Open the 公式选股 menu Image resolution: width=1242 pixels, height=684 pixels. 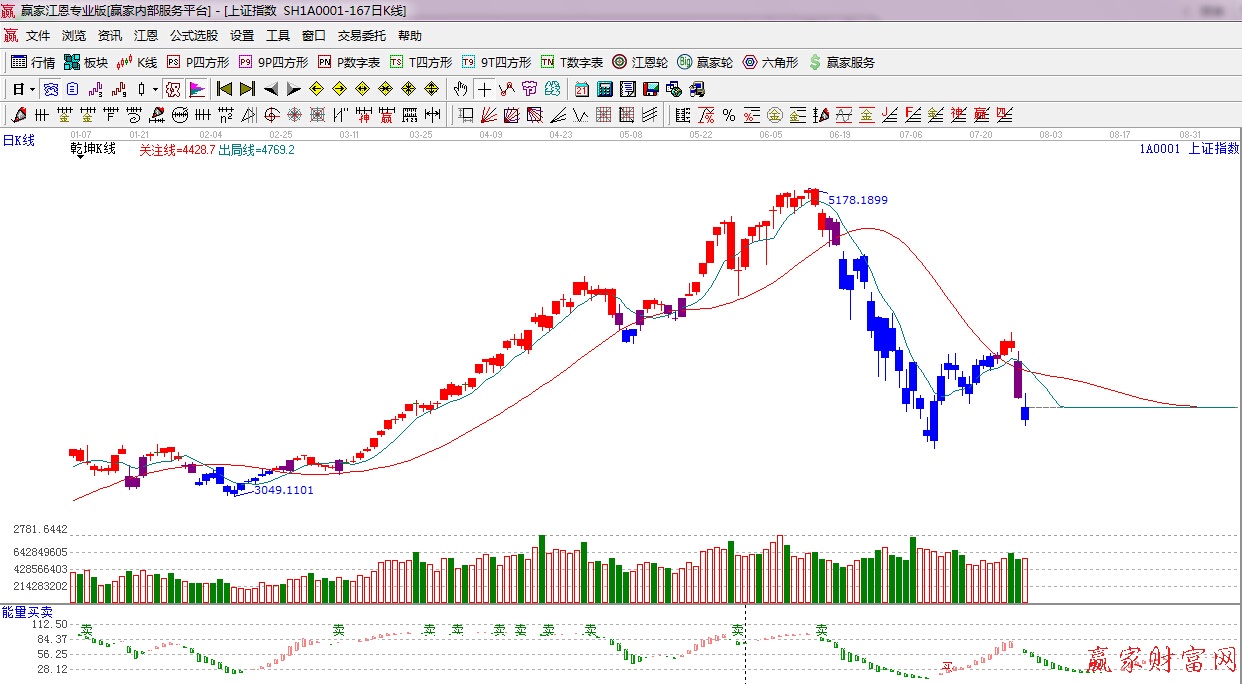click(x=193, y=36)
